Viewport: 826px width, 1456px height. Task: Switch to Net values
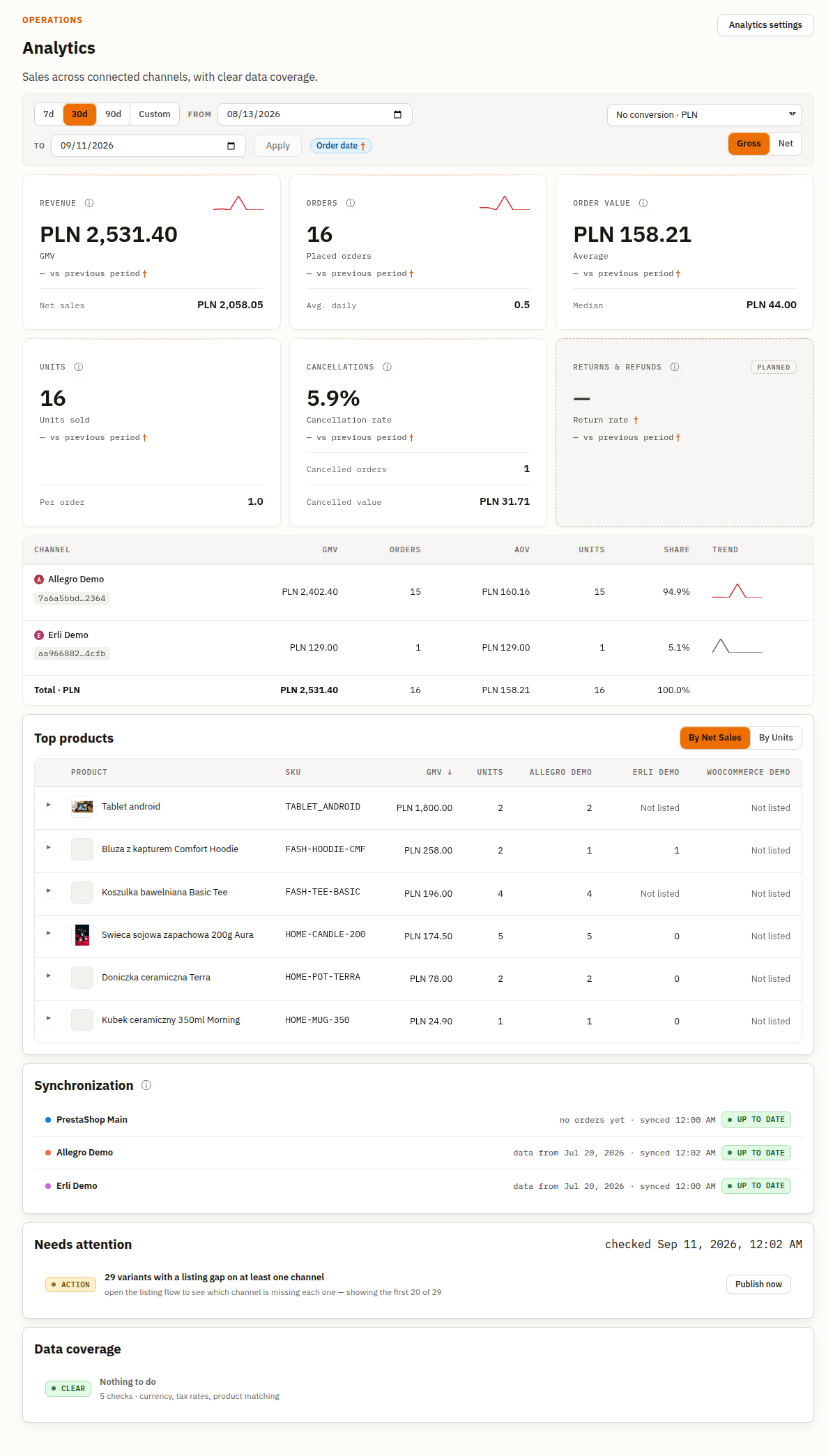pyautogui.click(x=786, y=144)
